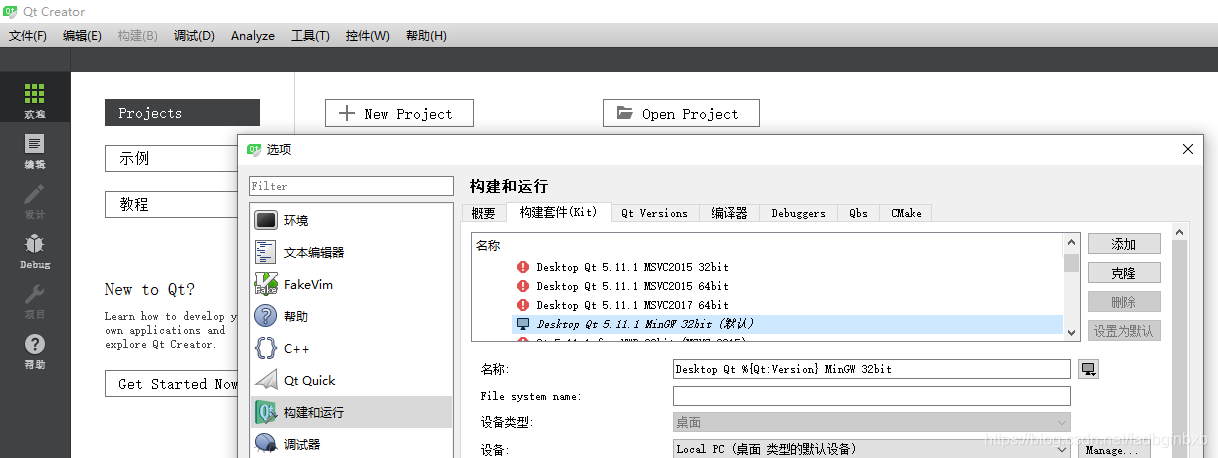
Task: Click the kit list scroll-down arrow
Action: pyautogui.click(x=1072, y=333)
